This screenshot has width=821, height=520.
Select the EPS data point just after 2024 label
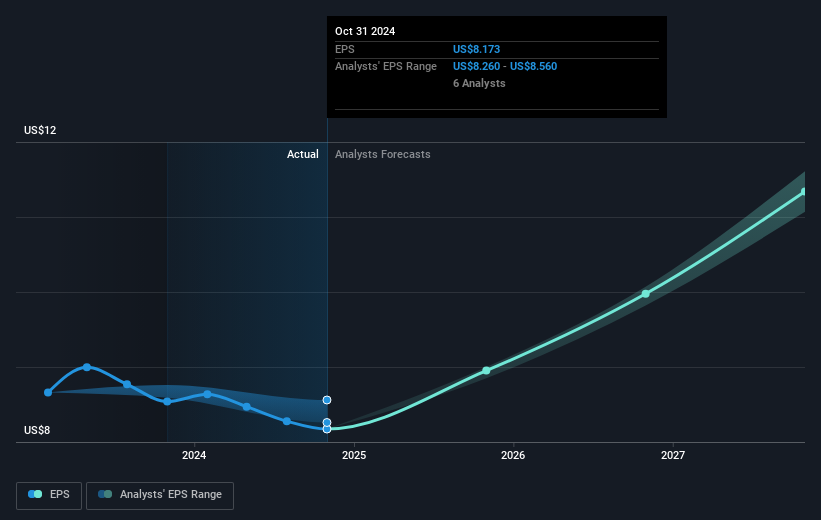pos(207,394)
